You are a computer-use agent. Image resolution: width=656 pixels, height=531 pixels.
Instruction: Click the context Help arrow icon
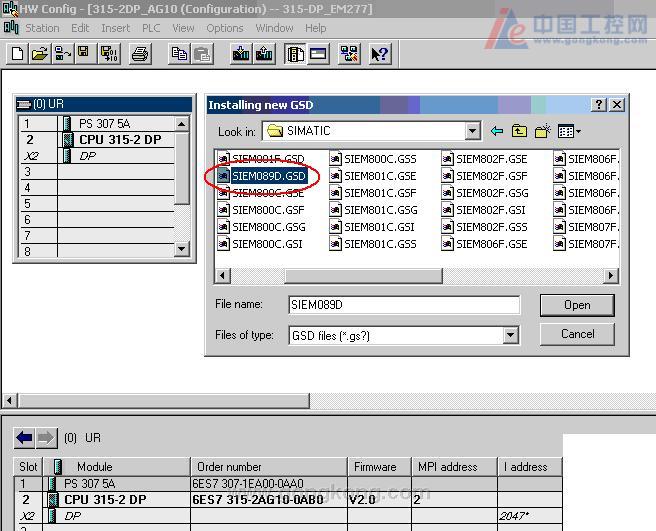tap(380, 54)
